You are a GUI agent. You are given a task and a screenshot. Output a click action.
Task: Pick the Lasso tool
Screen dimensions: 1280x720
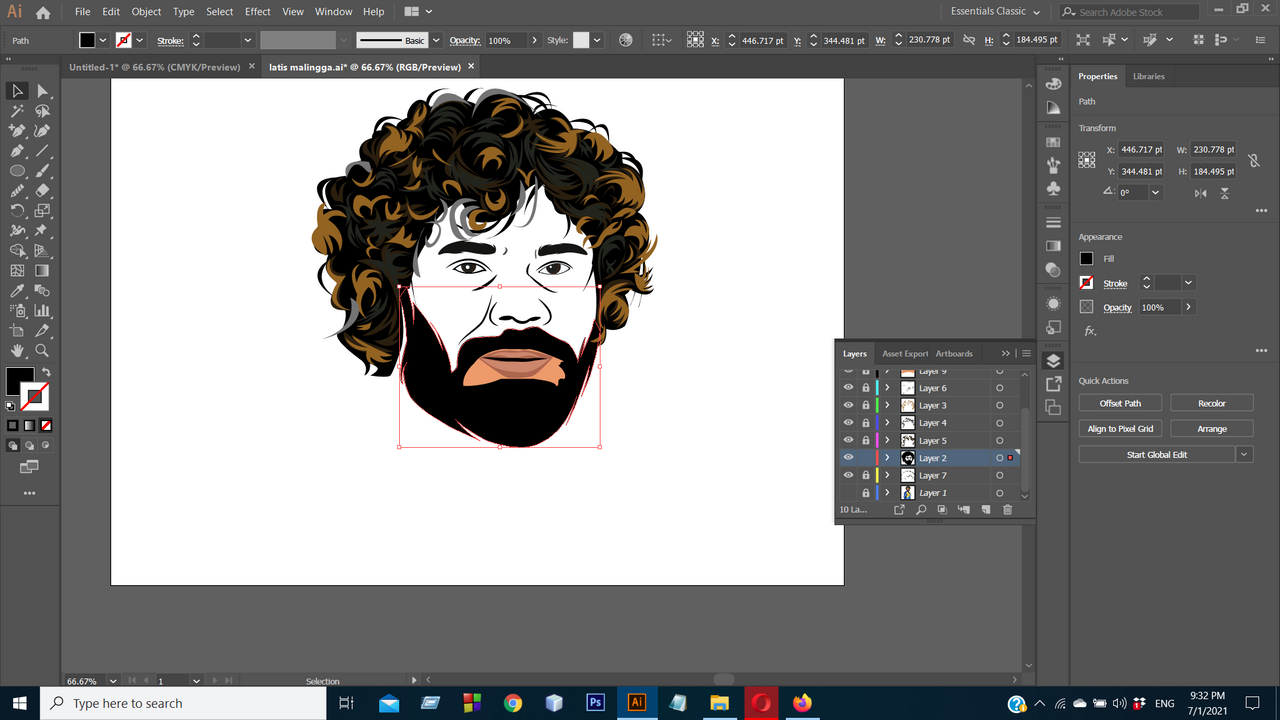click(x=42, y=111)
